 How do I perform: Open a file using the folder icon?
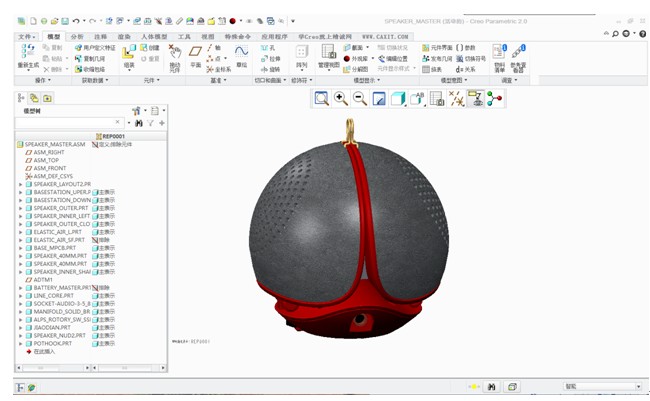54,21
